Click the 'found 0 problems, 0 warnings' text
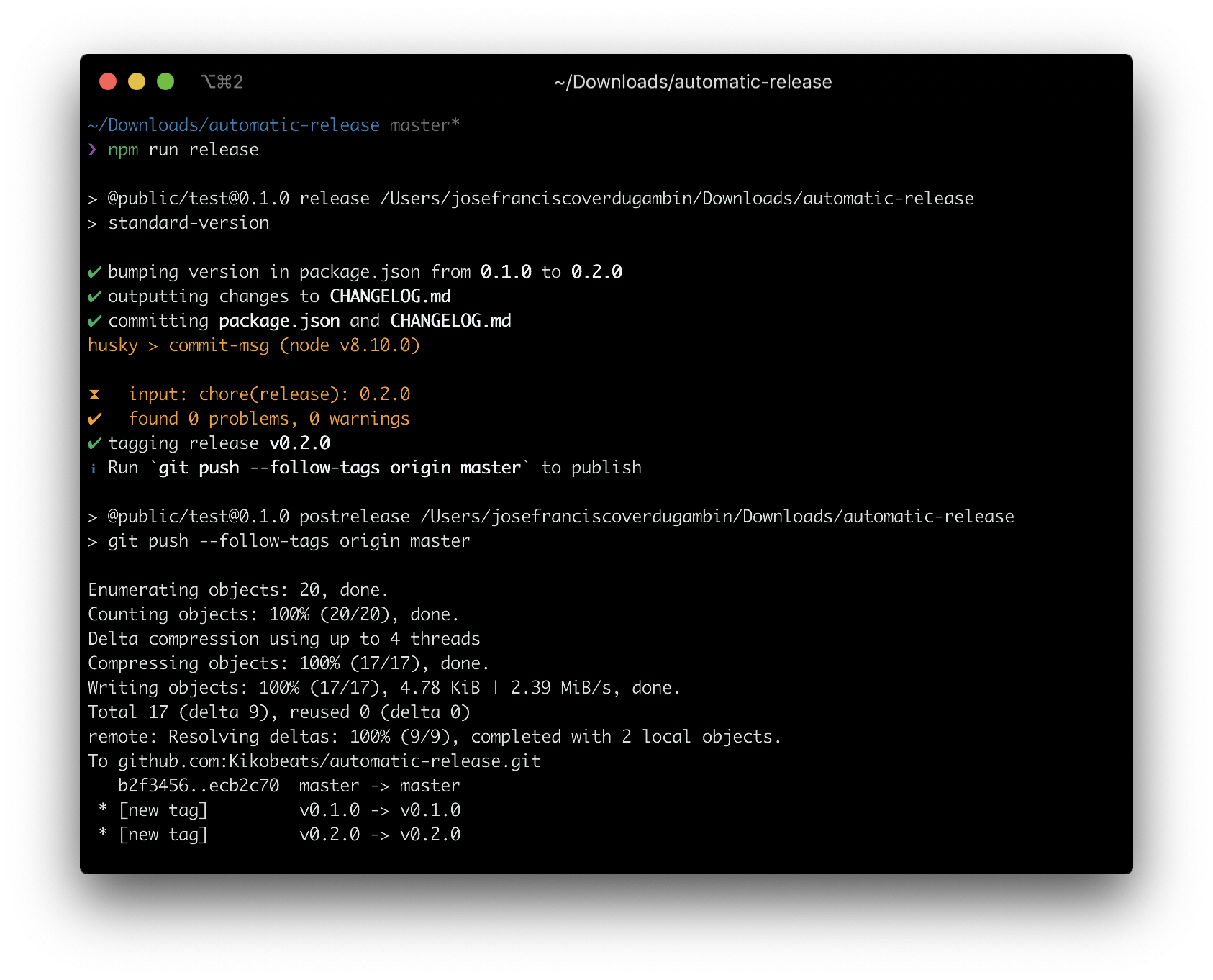The image size is (1213, 980). [269, 419]
